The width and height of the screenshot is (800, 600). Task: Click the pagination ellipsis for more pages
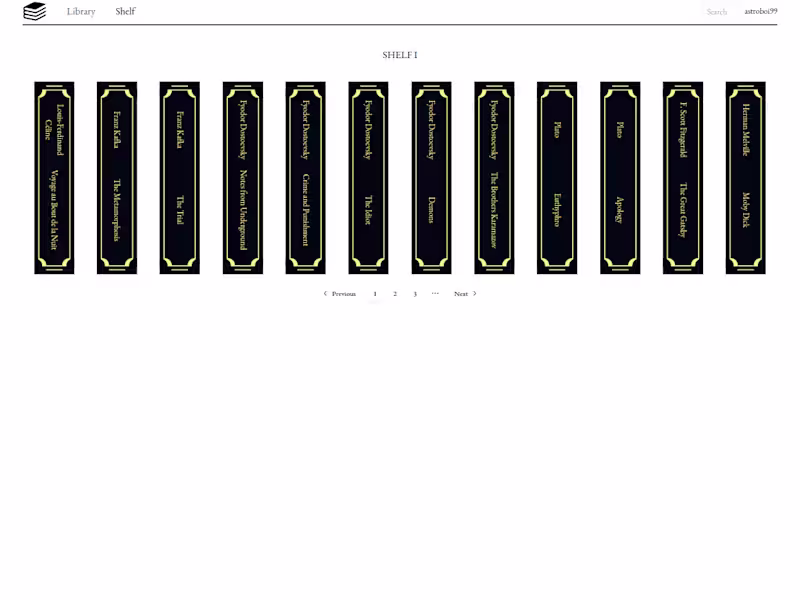click(435, 293)
